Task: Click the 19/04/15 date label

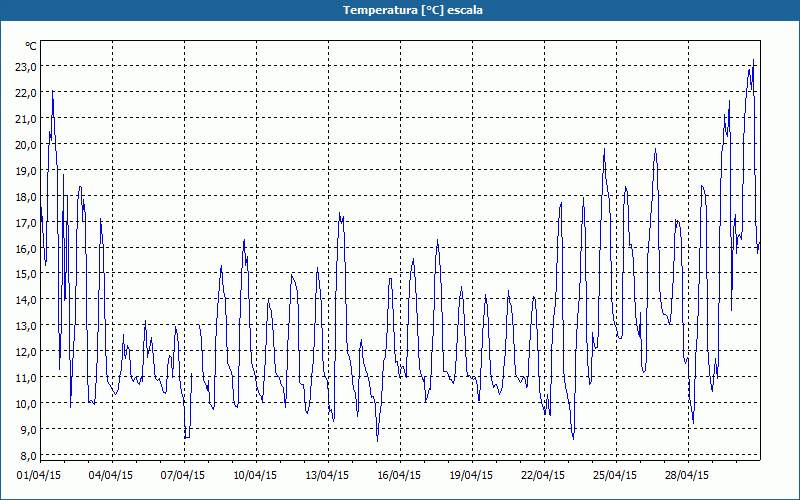Action: point(471,476)
